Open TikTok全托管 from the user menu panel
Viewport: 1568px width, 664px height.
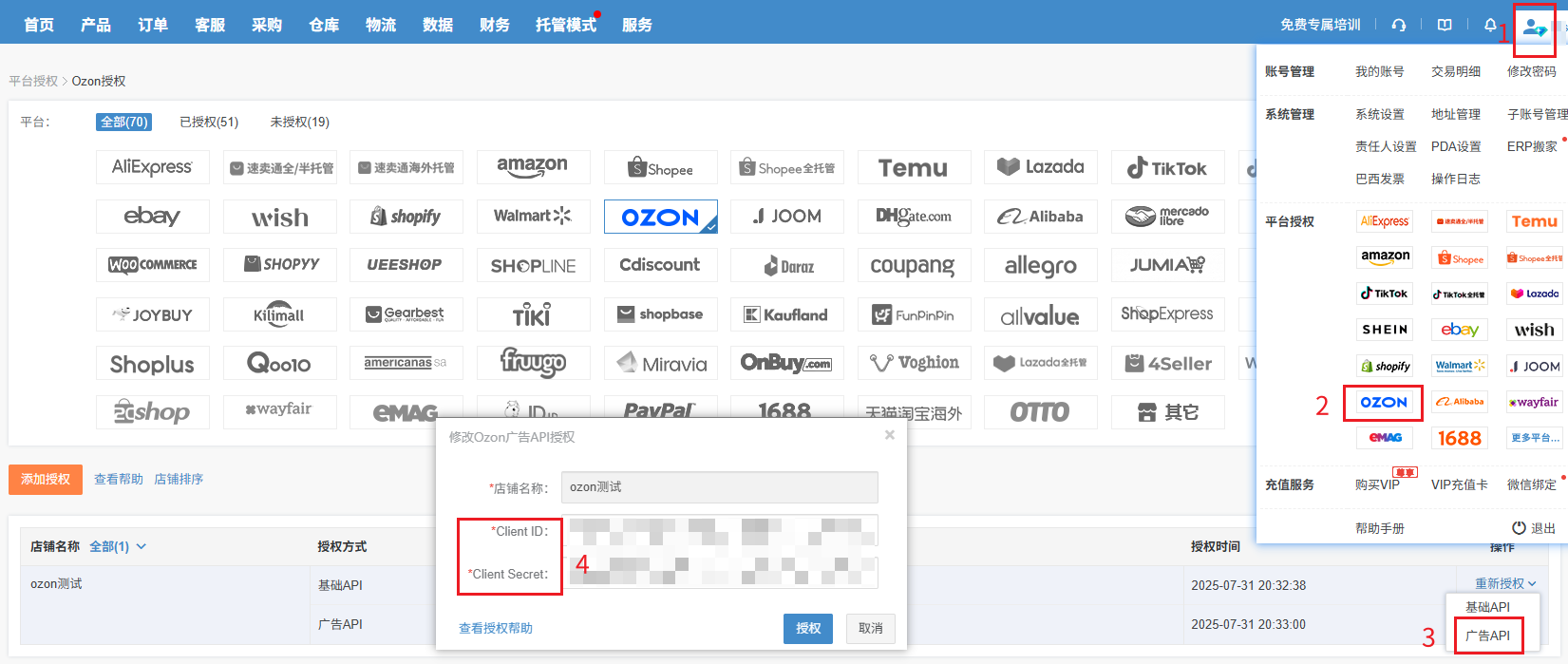tap(1460, 294)
